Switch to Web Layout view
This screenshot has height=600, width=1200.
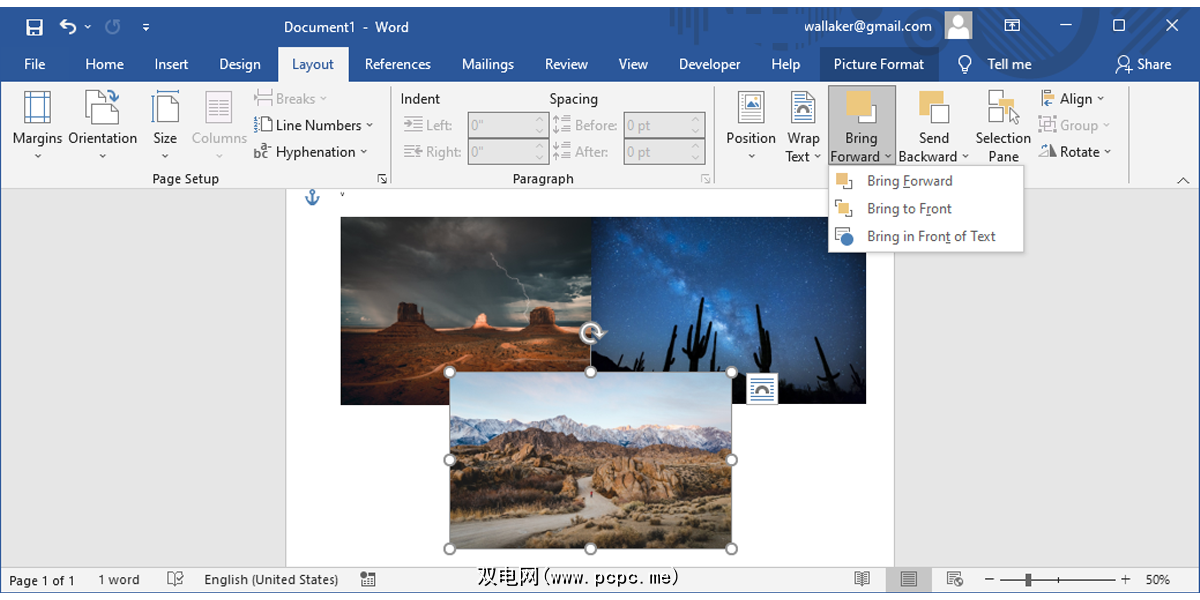pos(954,580)
